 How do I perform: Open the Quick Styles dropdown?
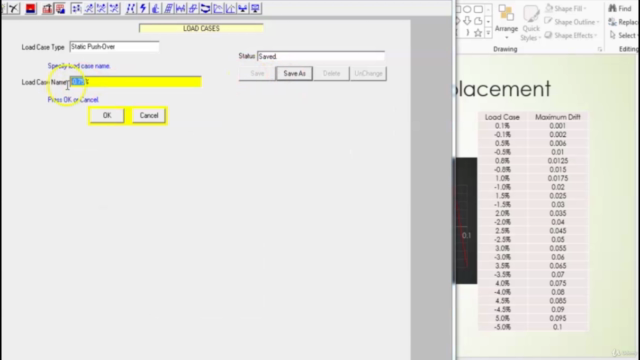click(x=531, y=23)
